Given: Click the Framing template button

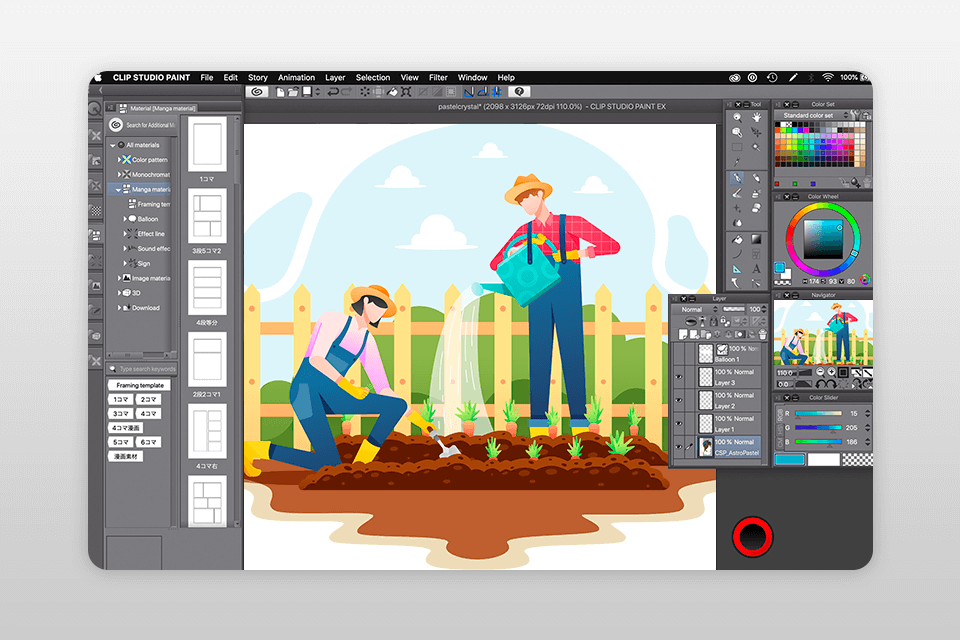Looking at the screenshot, I should tap(140, 385).
